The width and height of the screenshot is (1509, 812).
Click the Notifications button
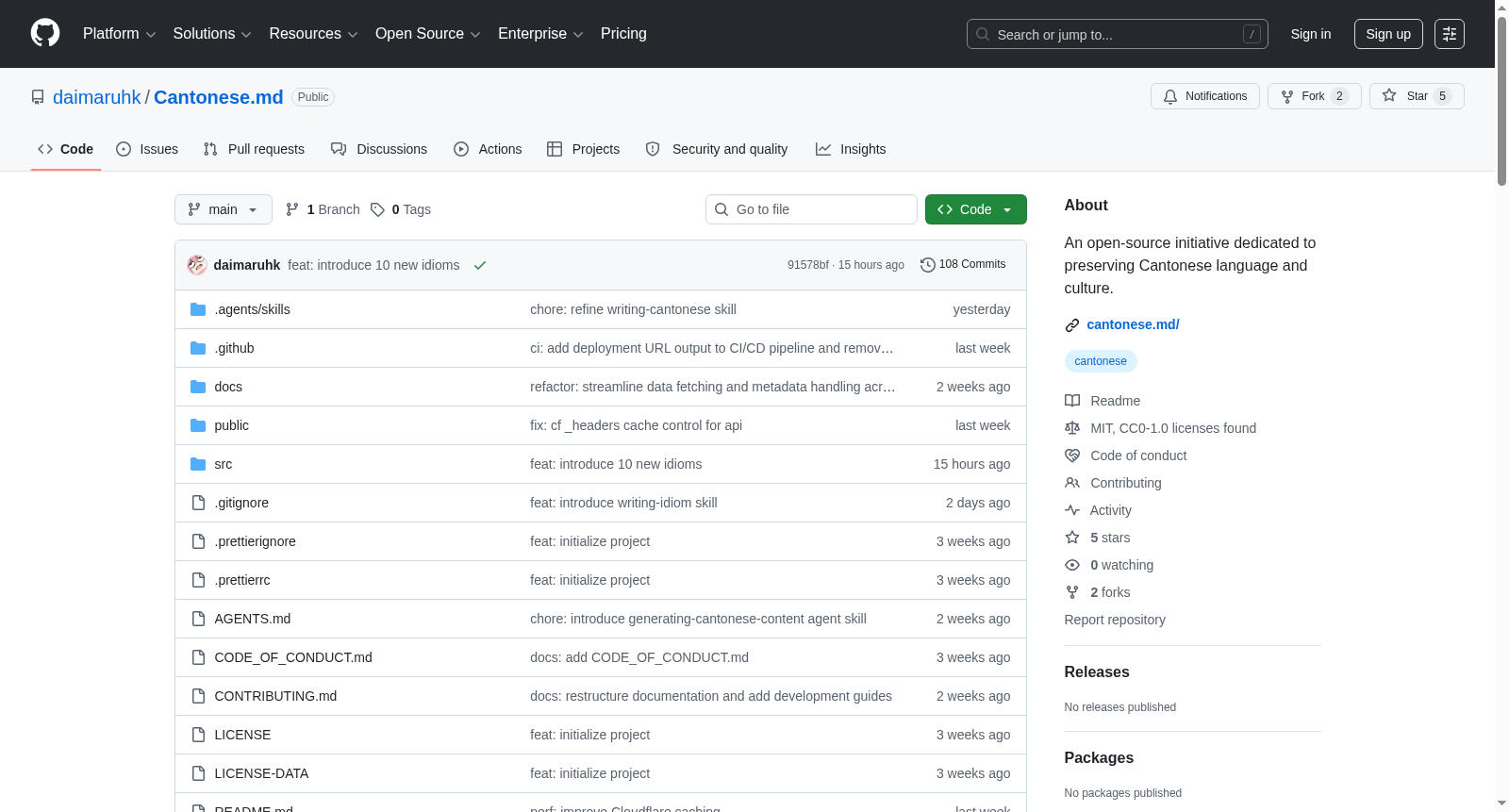(x=1205, y=96)
